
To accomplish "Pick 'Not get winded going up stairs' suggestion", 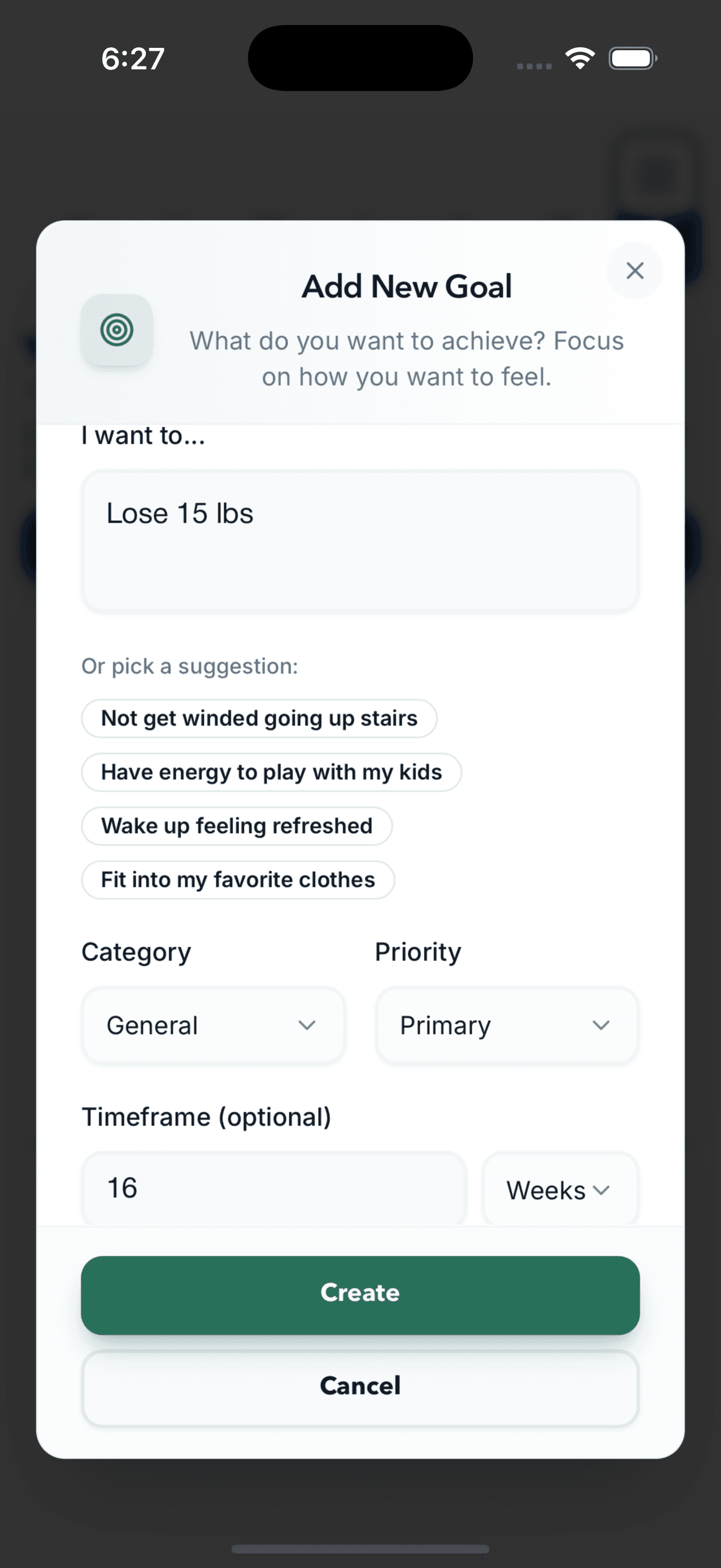I will (259, 718).
